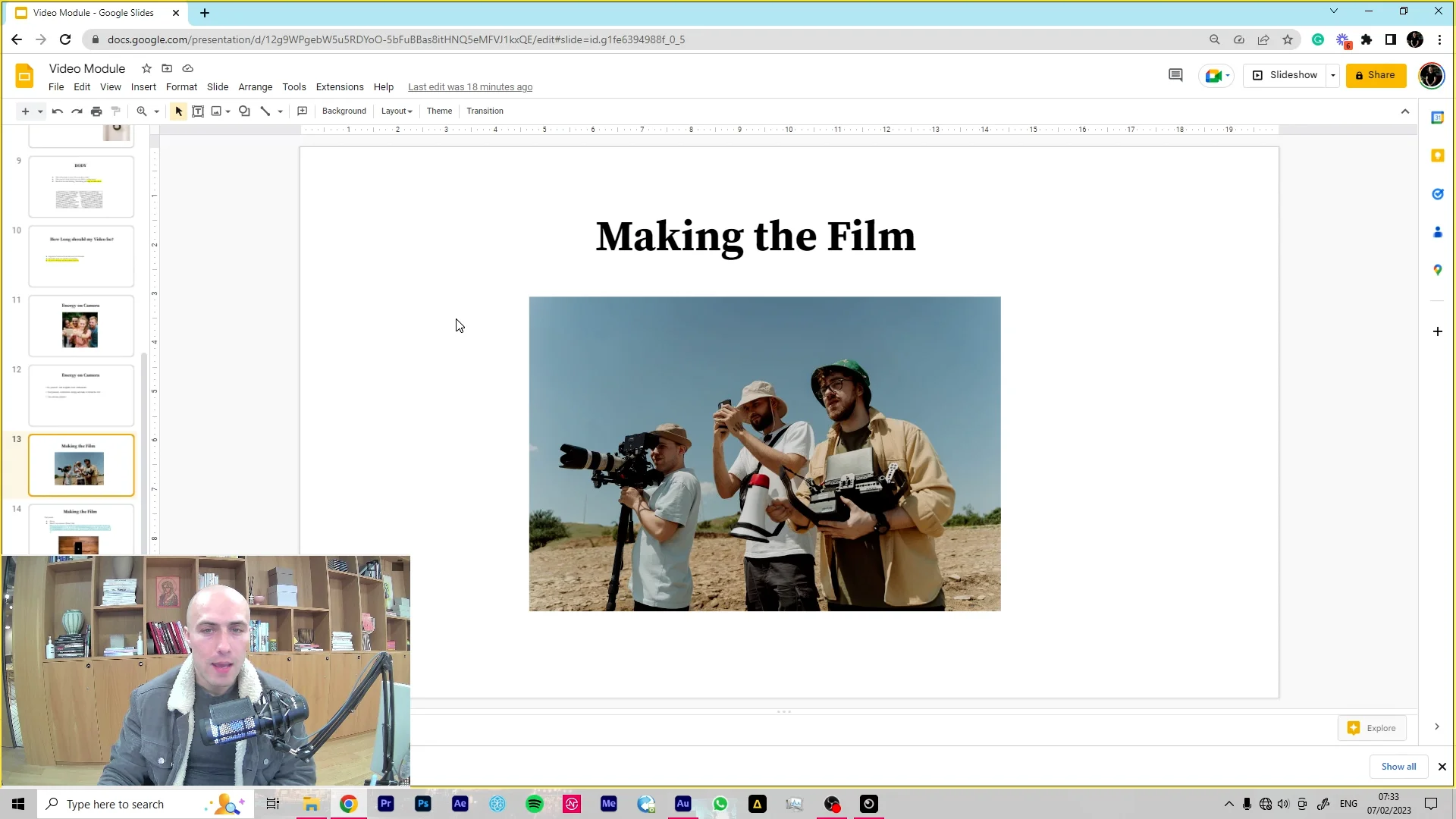Open comment history icon
Image resolution: width=1456 pixels, height=819 pixels.
pos(1175,75)
